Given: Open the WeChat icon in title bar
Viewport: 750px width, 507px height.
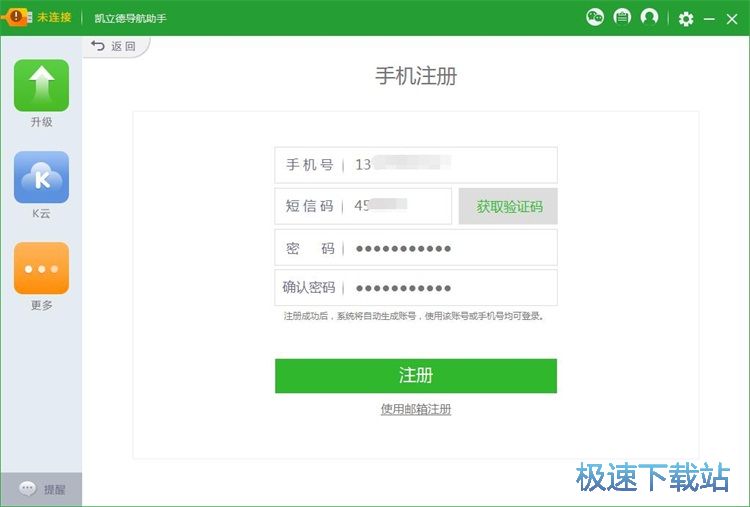Looking at the screenshot, I should [595, 17].
